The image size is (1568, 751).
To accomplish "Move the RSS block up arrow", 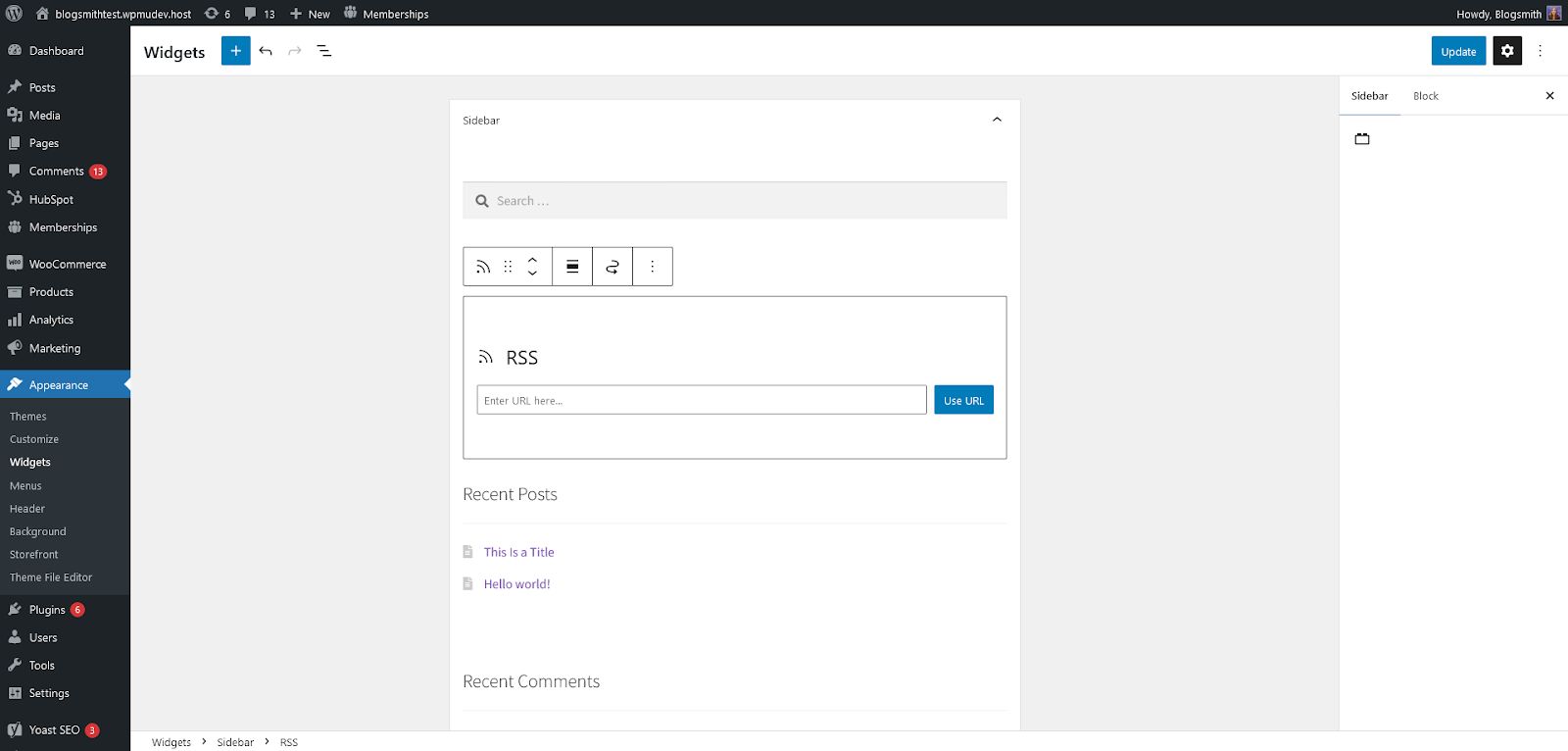I will [532, 261].
